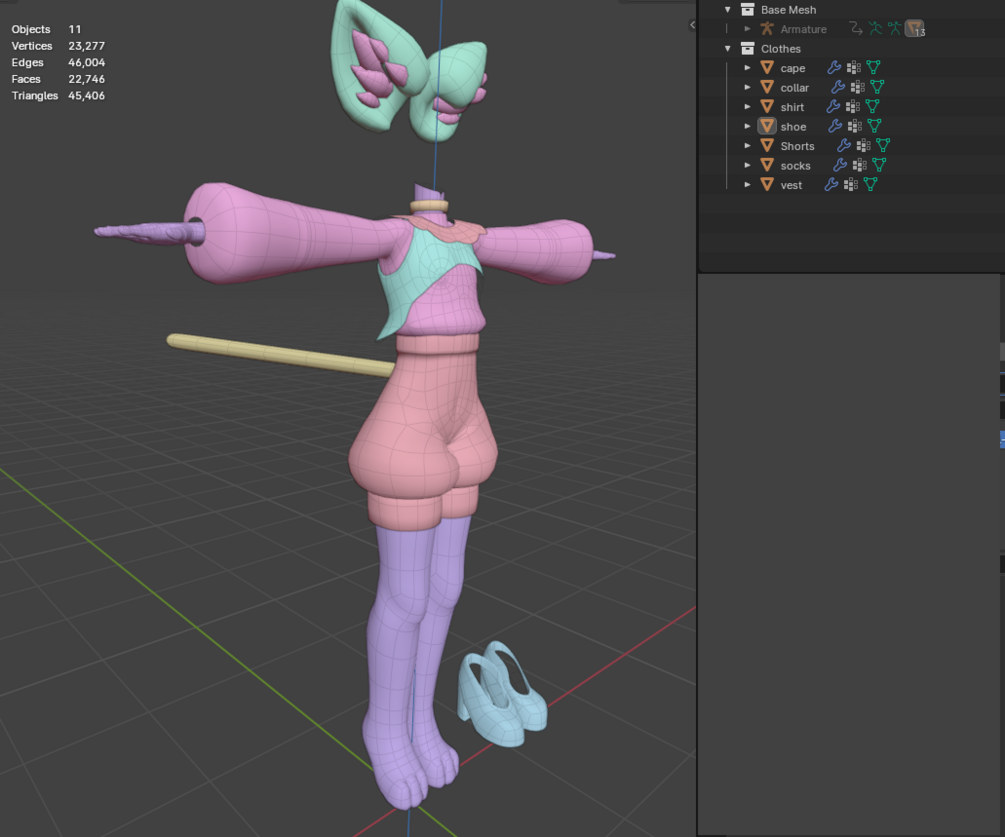
Task: Click the Base Mesh collection box icon
Action: click(x=747, y=10)
